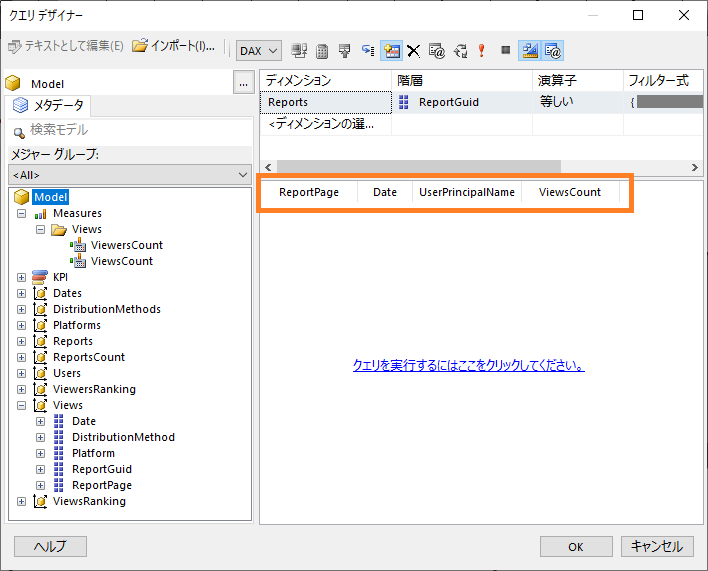Click the ディメンション column header
This screenshot has height=571, width=708.
click(326, 81)
